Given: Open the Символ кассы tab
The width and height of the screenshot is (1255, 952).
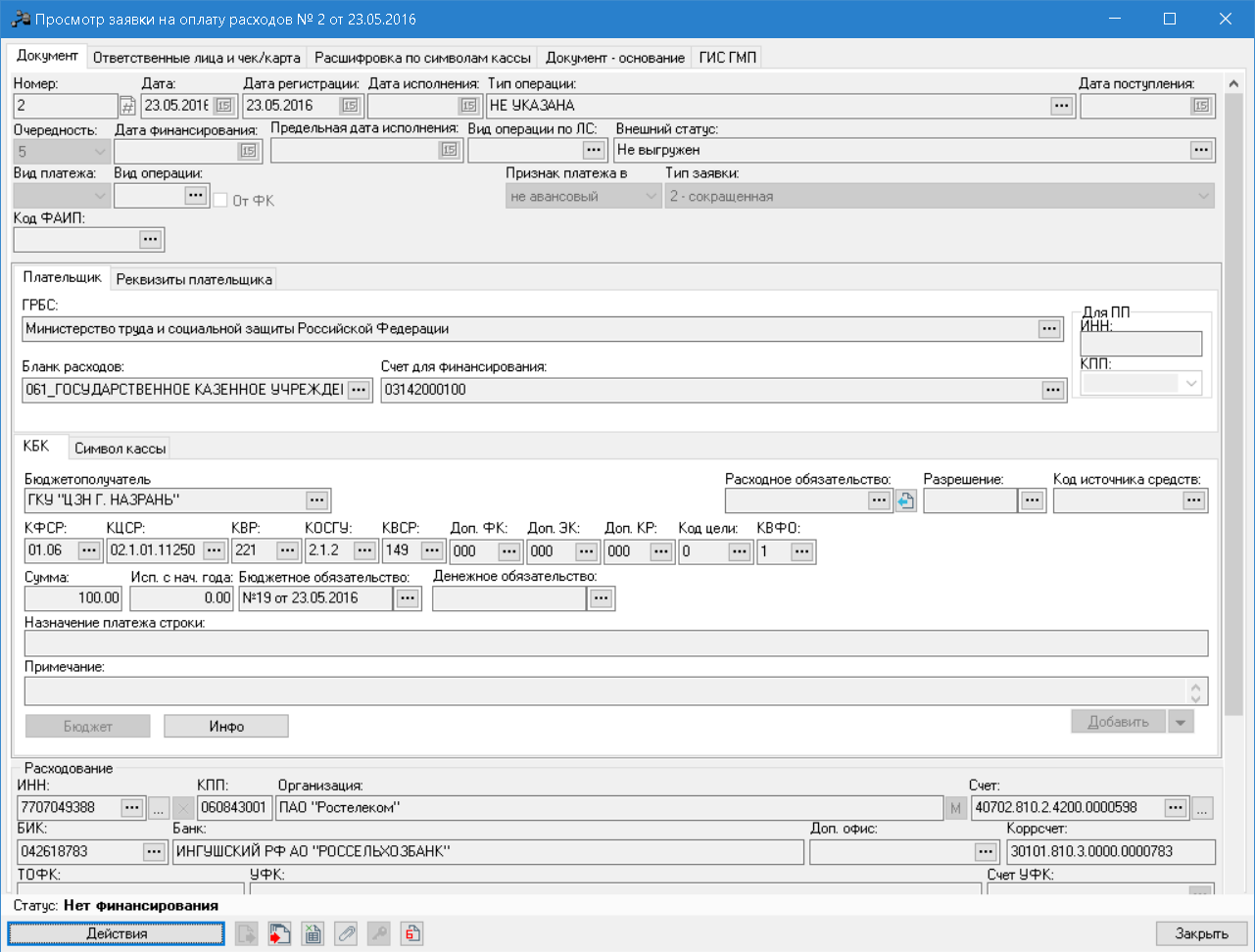Looking at the screenshot, I should [x=121, y=449].
